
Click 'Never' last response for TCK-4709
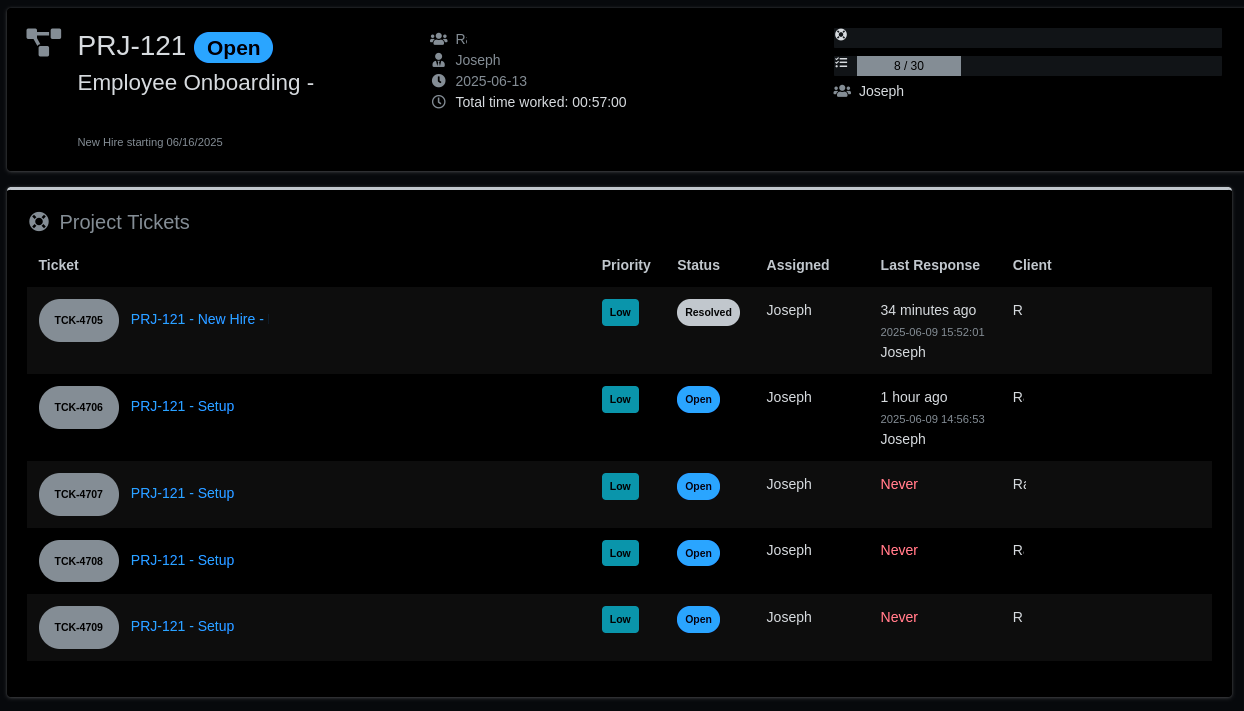click(899, 617)
